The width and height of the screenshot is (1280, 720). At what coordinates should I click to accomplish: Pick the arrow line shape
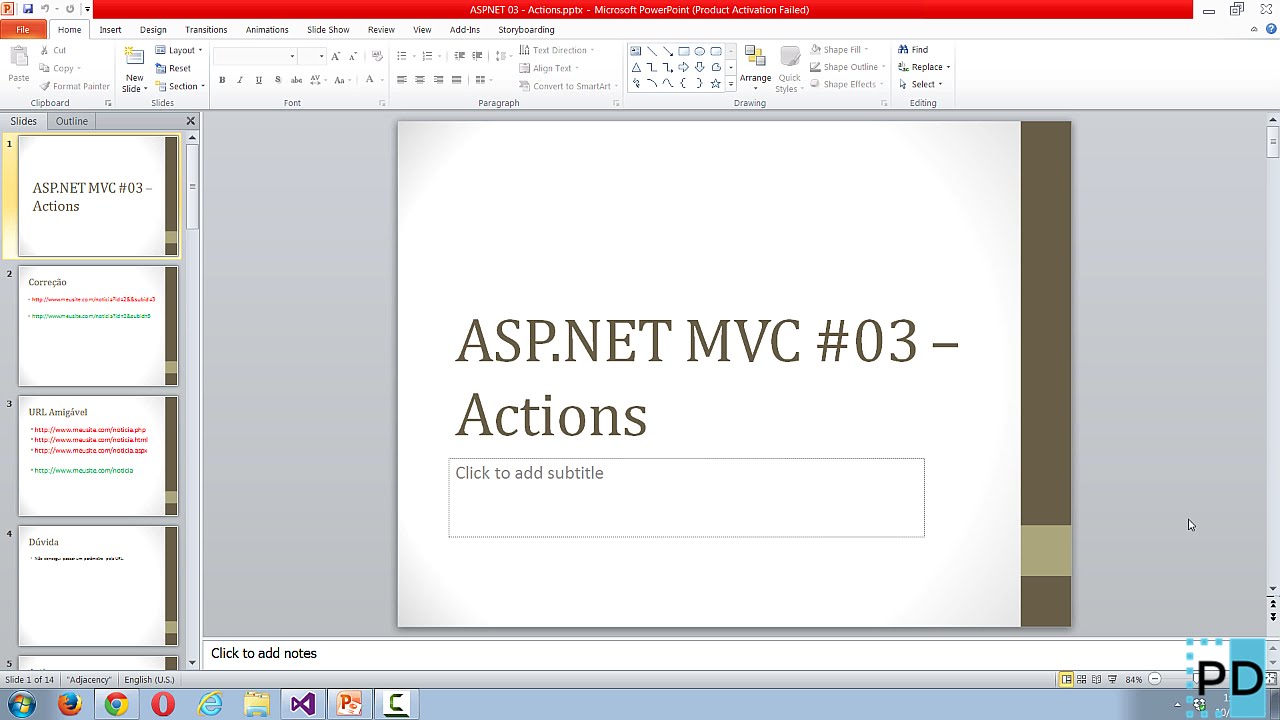[x=668, y=51]
